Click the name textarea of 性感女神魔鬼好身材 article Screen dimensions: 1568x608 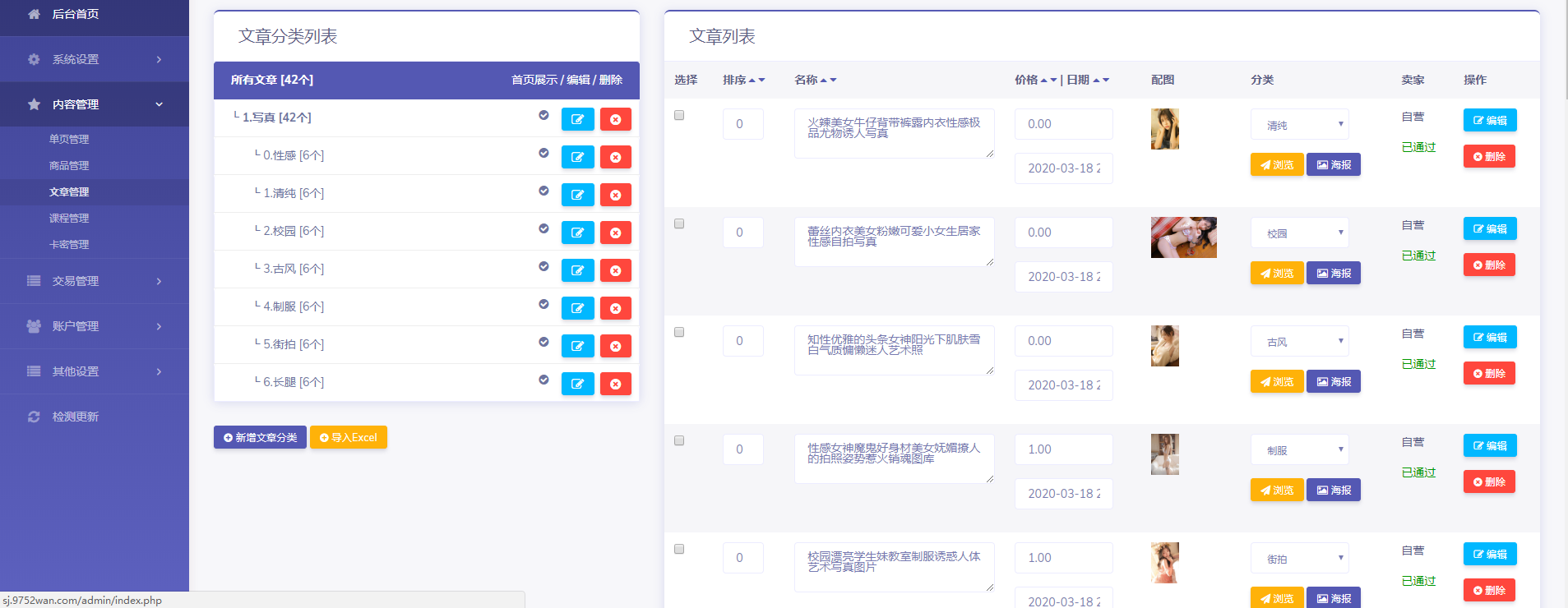pos(895,458)
